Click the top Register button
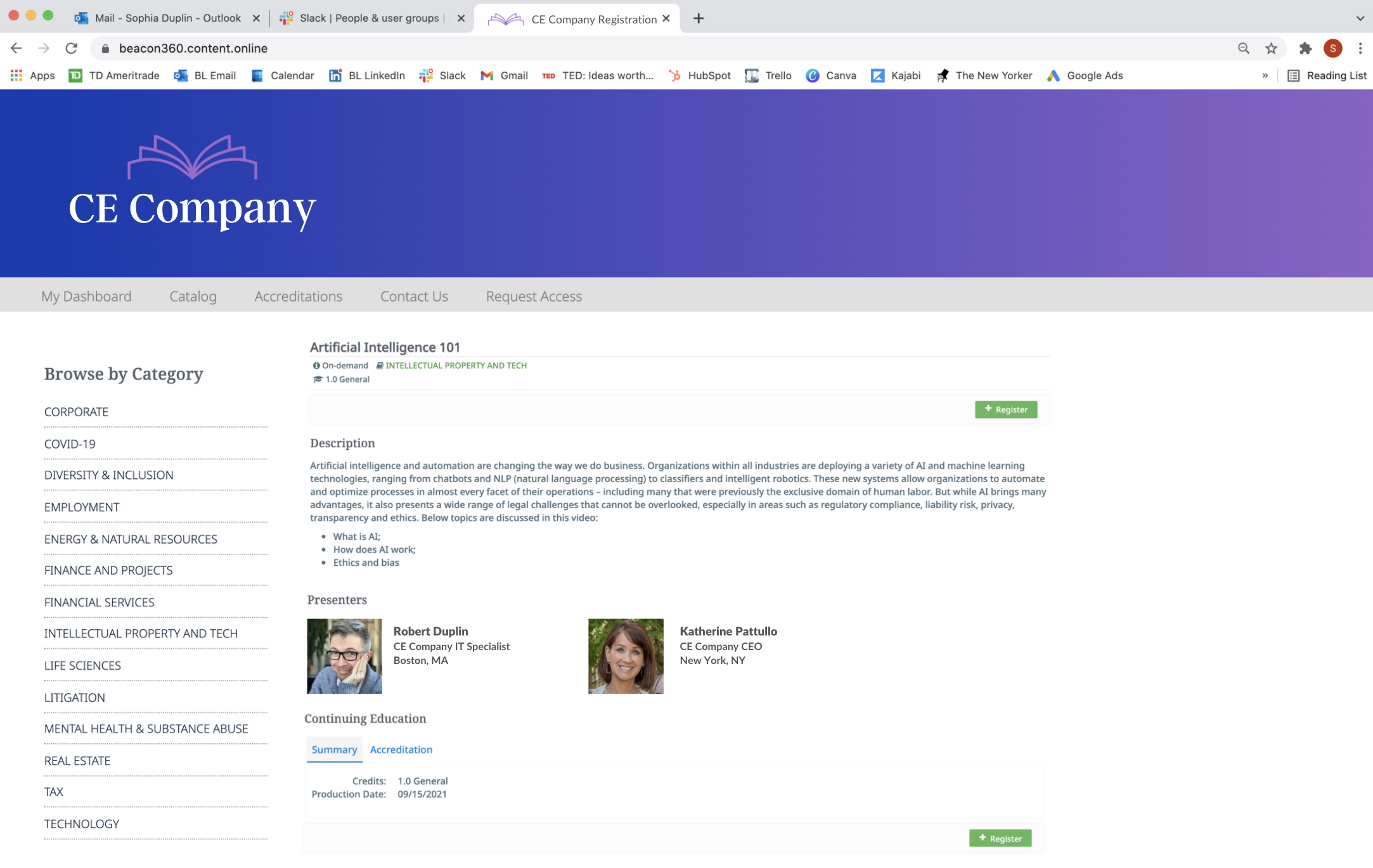 pos(1006,409)
